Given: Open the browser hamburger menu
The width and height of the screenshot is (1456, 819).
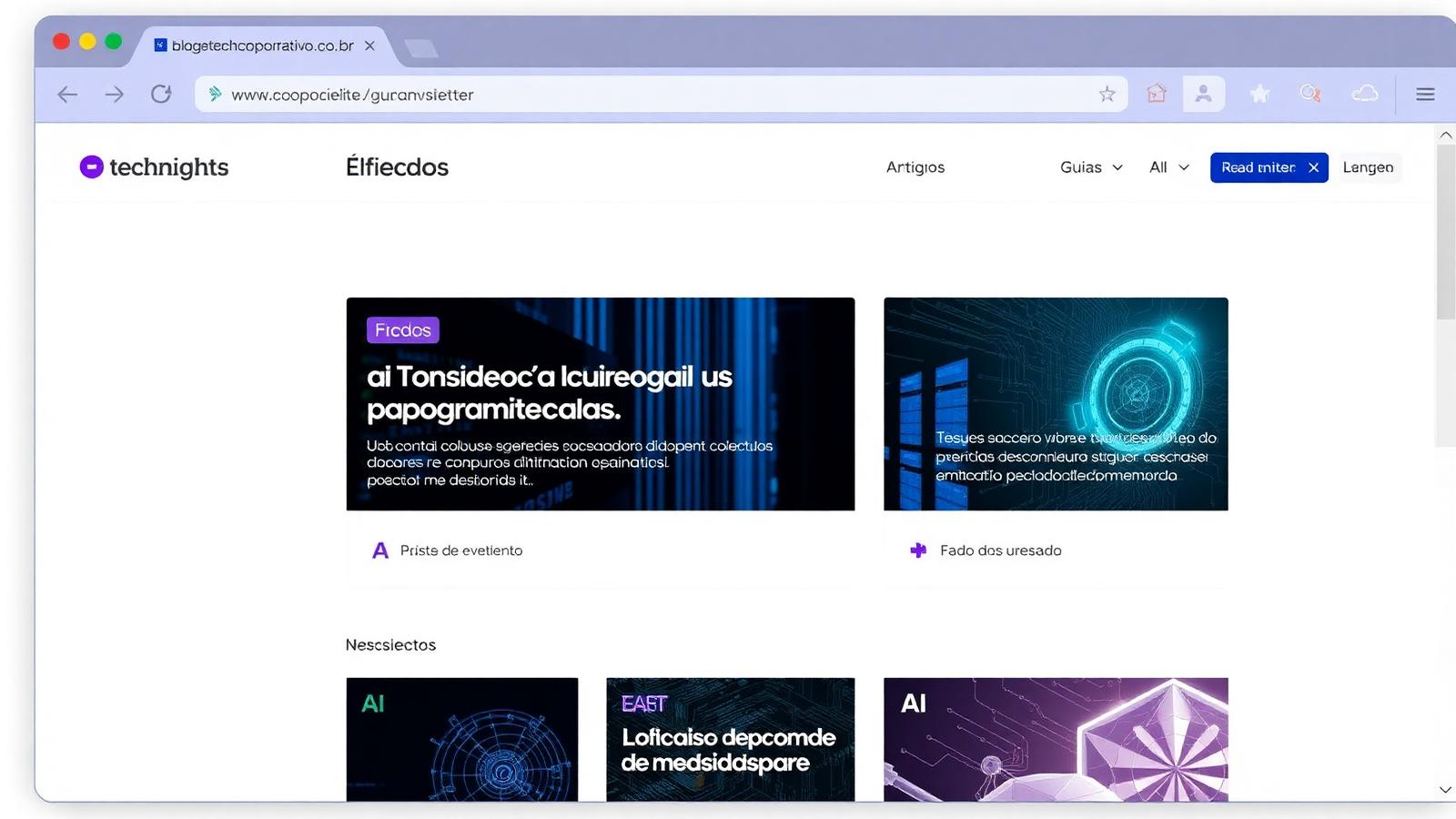Looking at the screenshot, I should pos(1425,94).
